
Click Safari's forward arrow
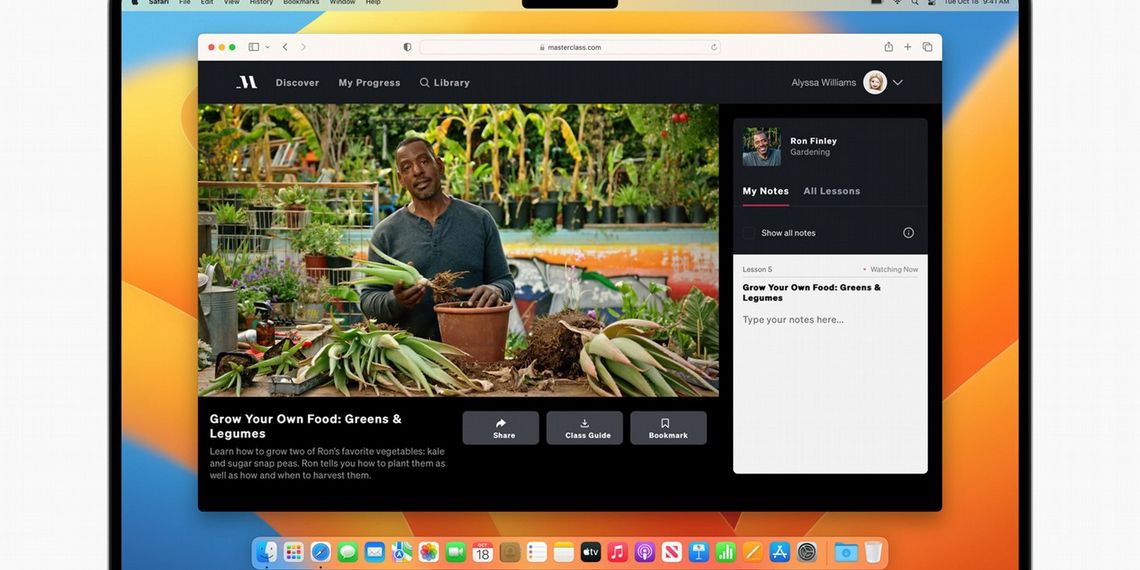coord(303,47)
